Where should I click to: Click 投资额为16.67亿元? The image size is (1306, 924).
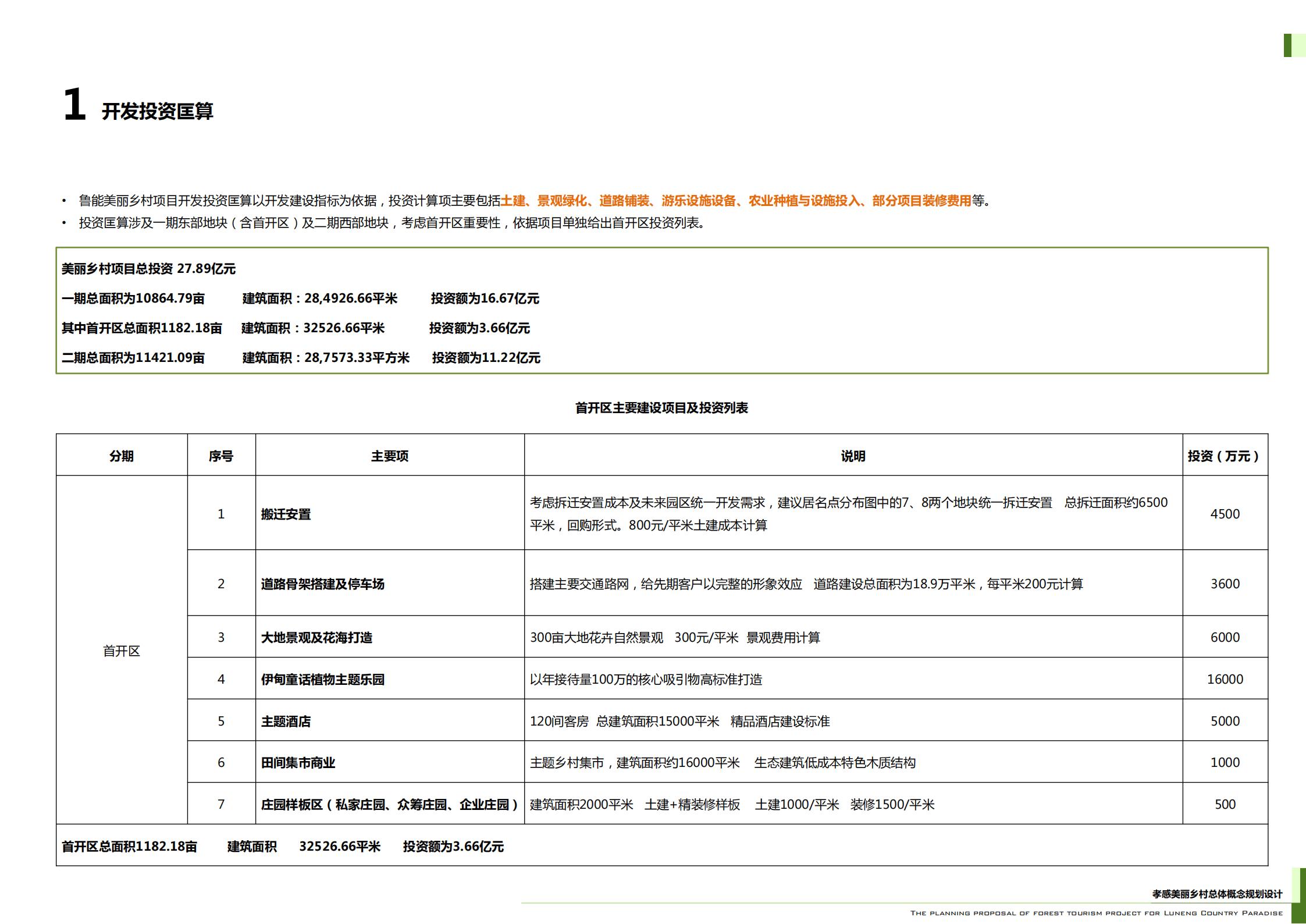click(485, 298)
